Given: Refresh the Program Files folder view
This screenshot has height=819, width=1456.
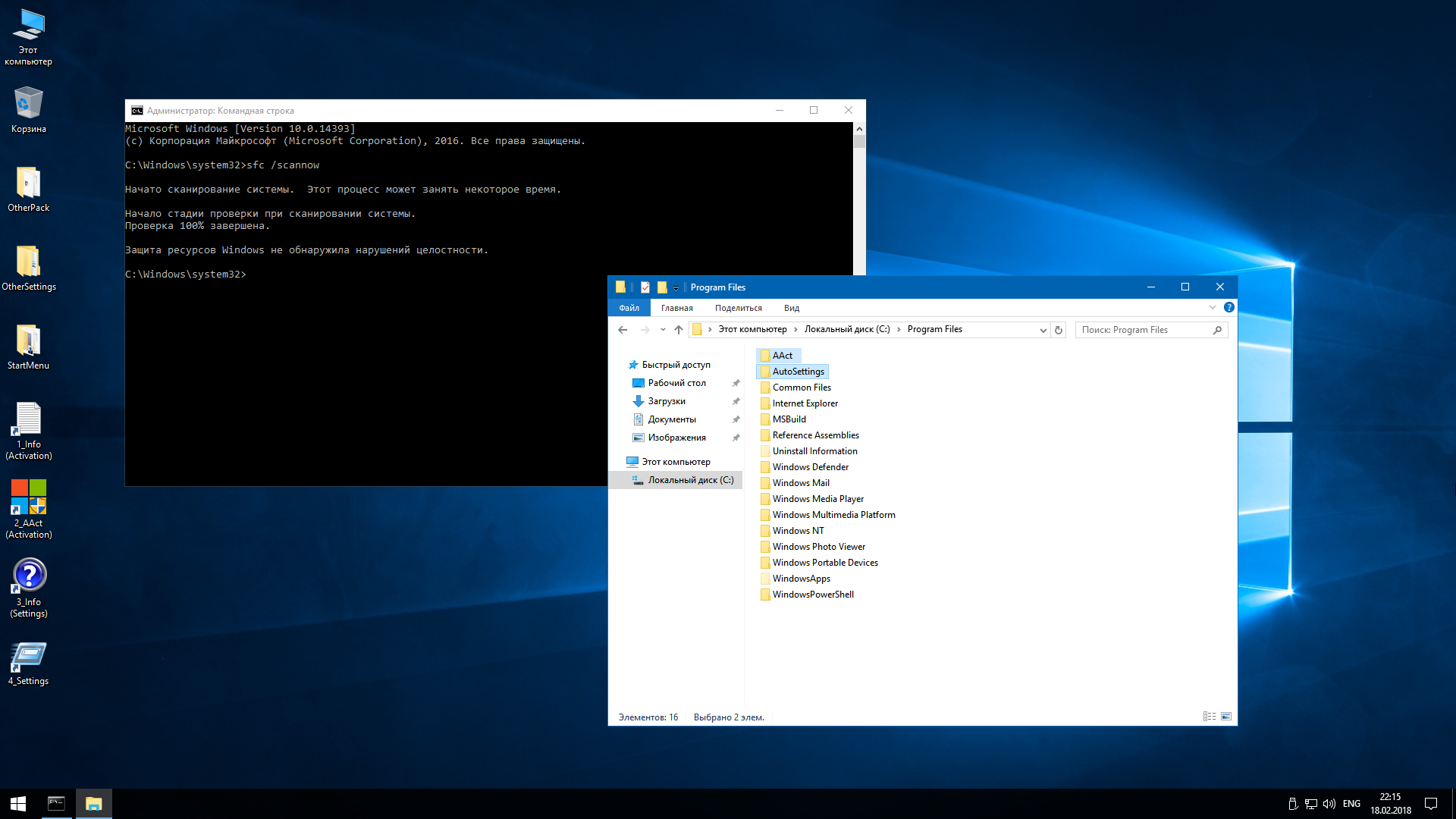Looking at the screenshot, I should (x=1059, y=330).
